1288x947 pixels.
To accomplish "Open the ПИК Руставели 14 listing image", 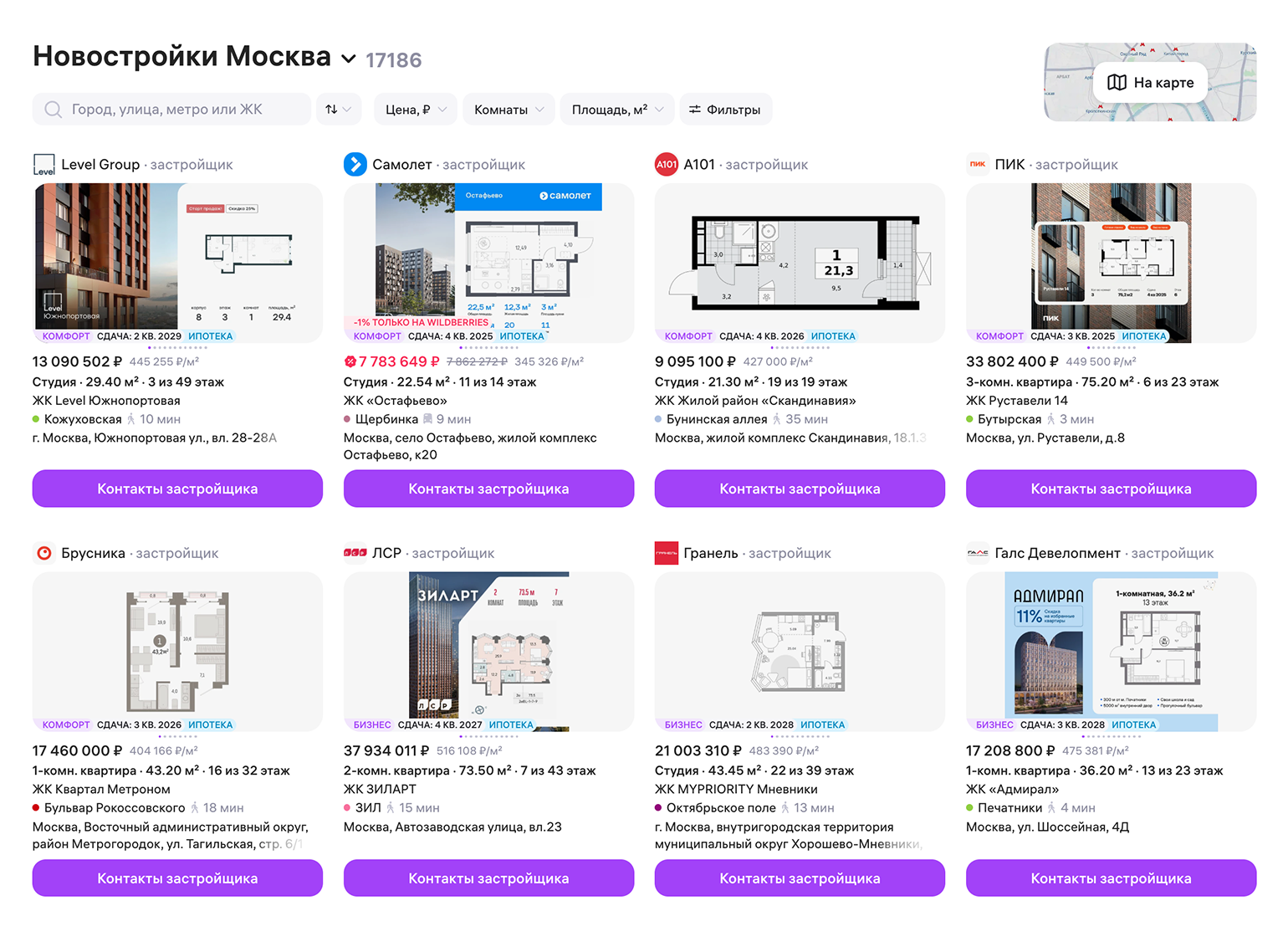I will pyautogui.click(x=1111, y=263).
